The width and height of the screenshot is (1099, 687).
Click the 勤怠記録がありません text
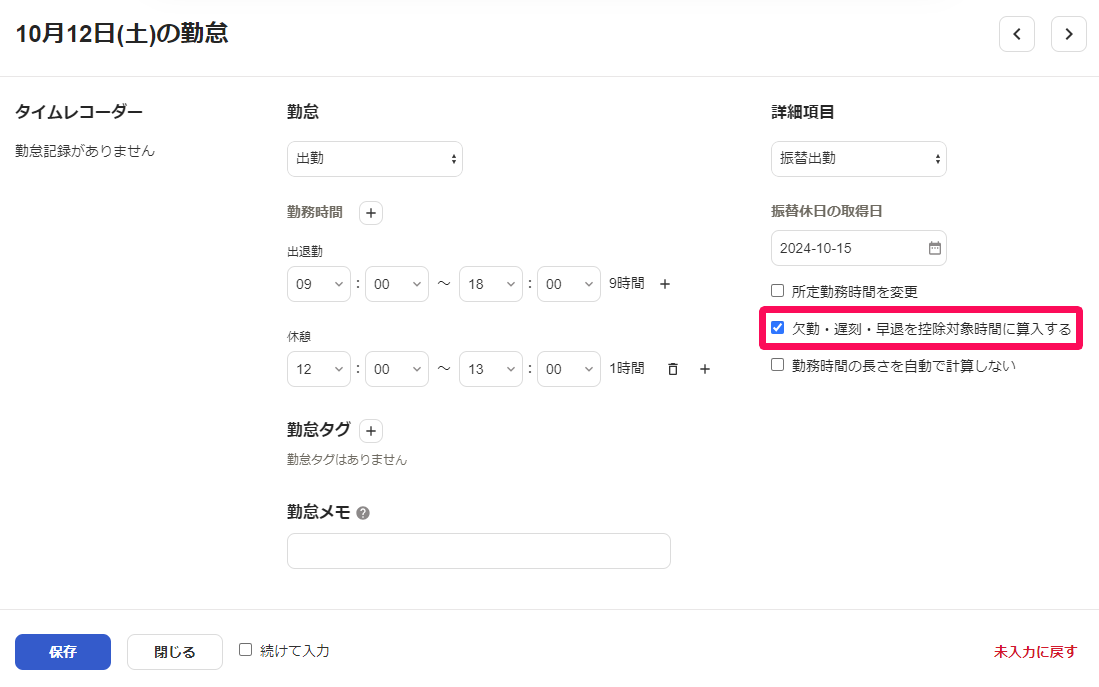pos(85,151)
